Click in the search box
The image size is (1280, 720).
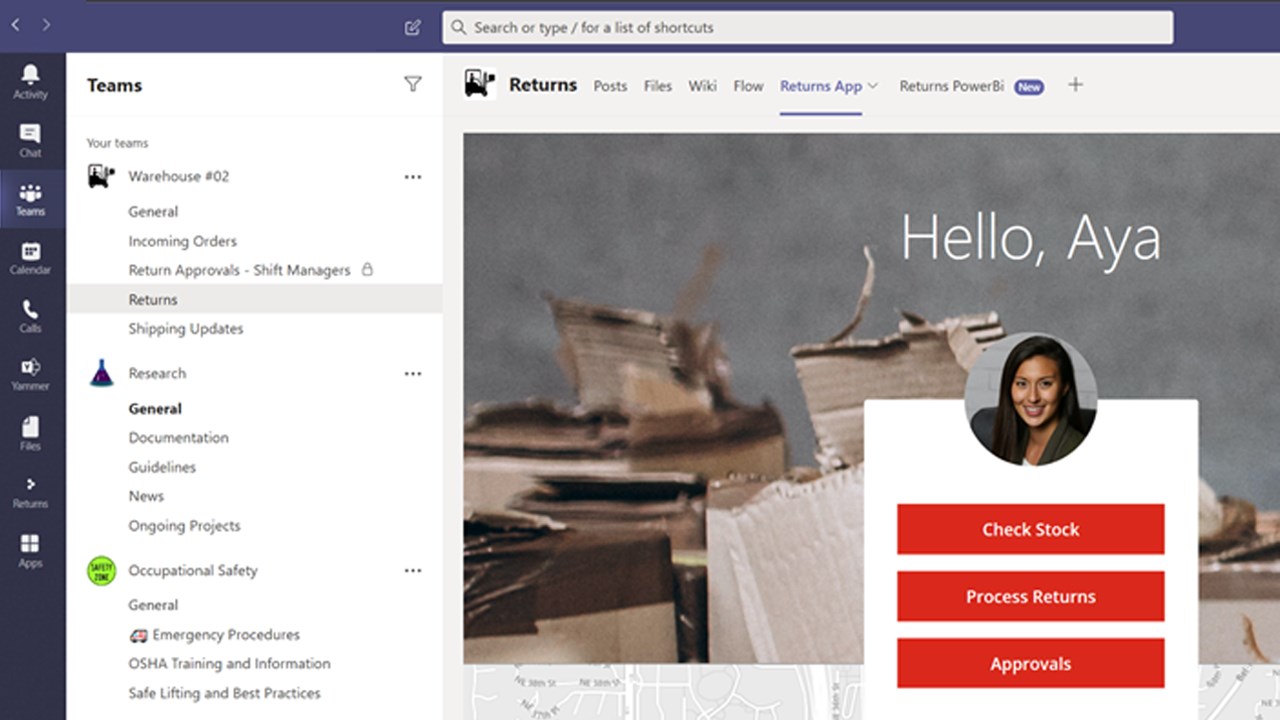click(x=808, y=28)
